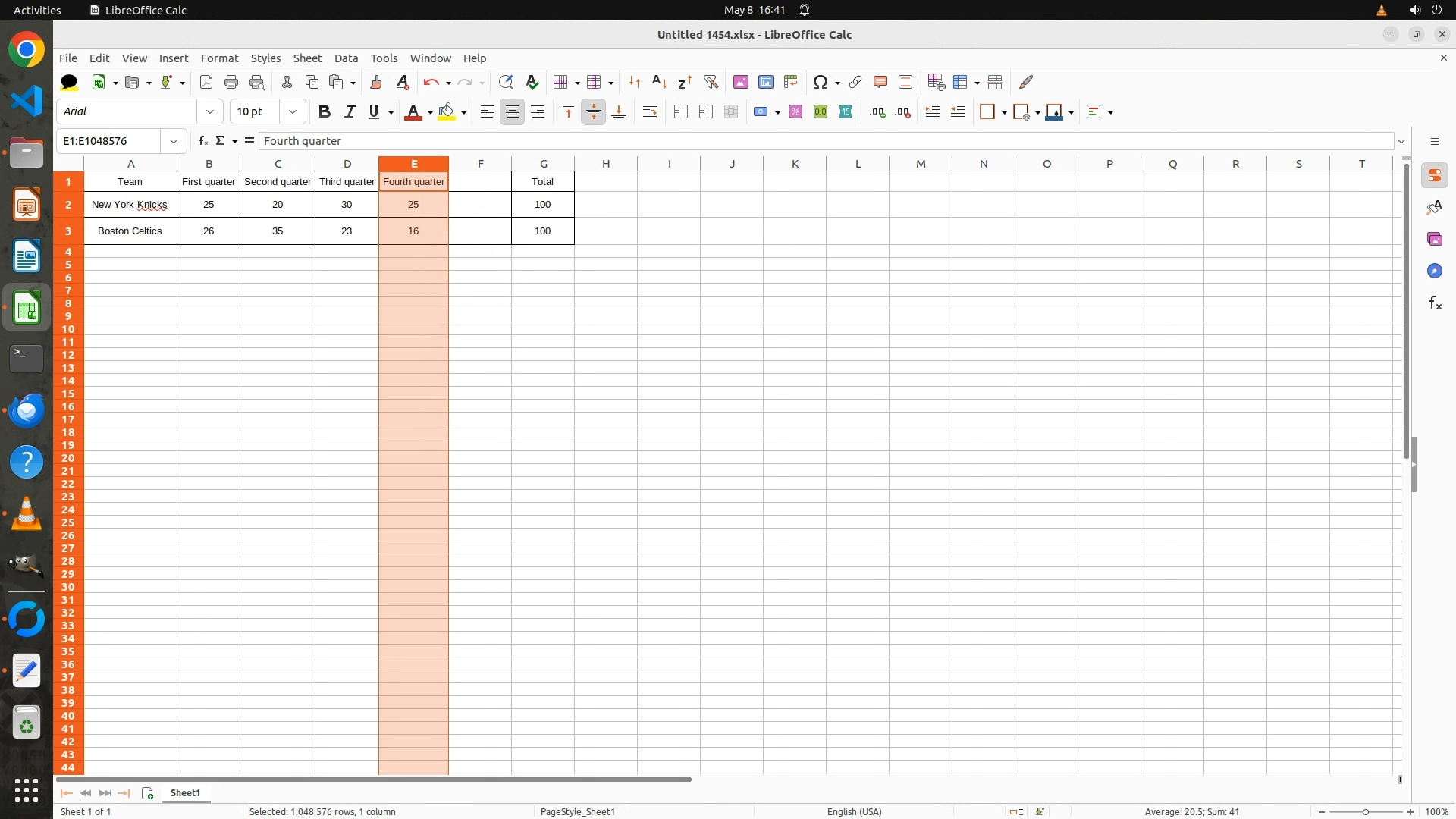Image resolution: width=1456 pixels, height=819 pixels.
Task: Toggle Wrap Text for cells
Action: coord(650,111)
